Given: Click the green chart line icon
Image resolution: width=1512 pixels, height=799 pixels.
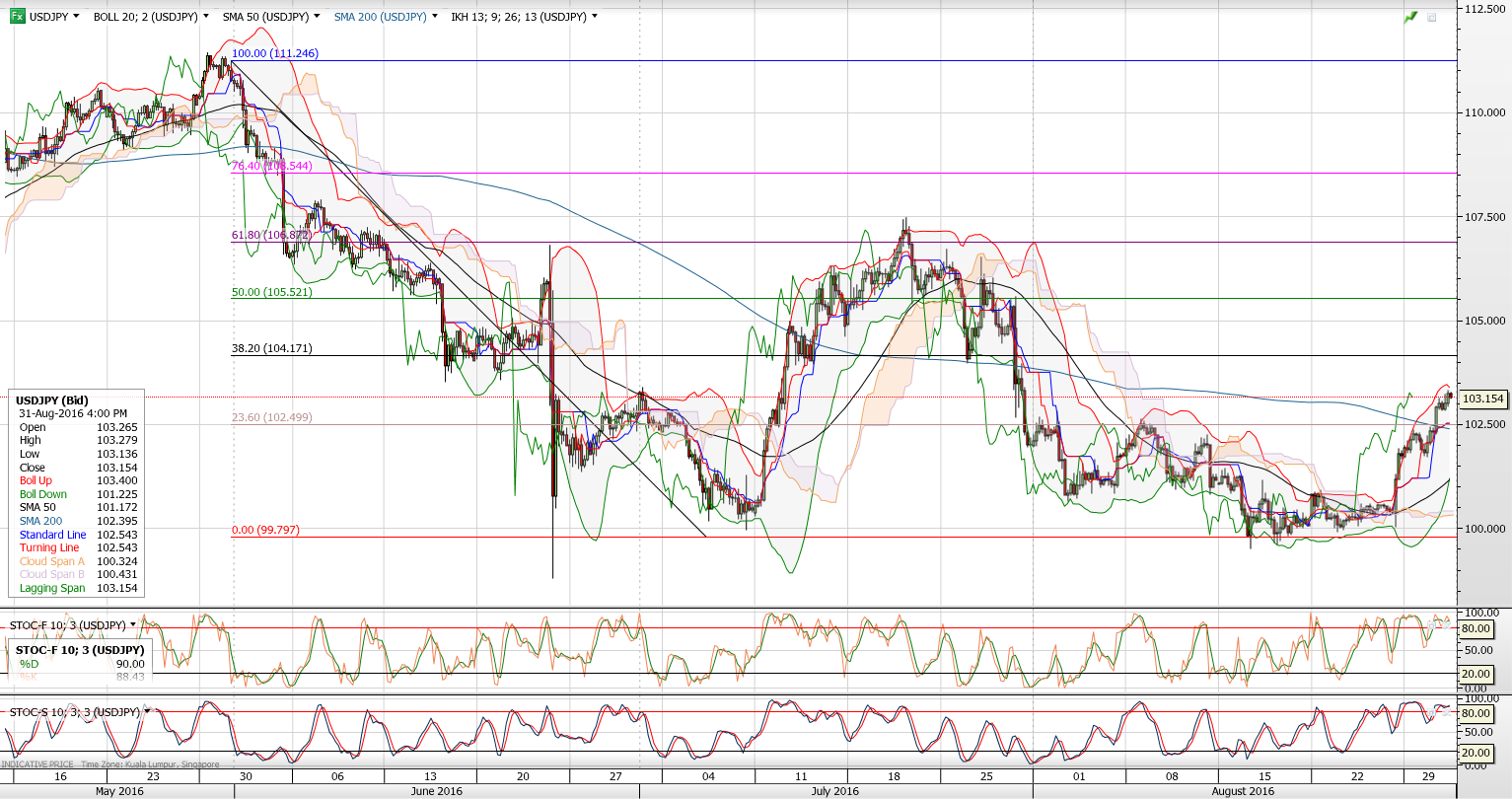Looking at the screenshot, I should (x=1410, y=17).
